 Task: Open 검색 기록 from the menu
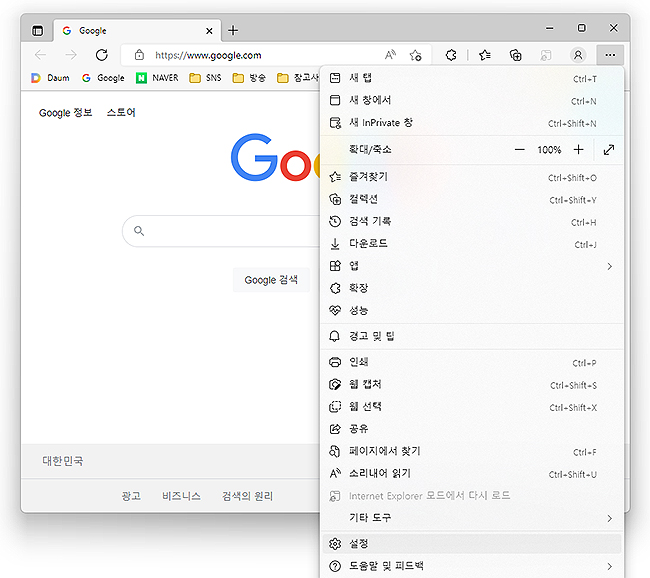pyautogui.click(x=472, y=221)
